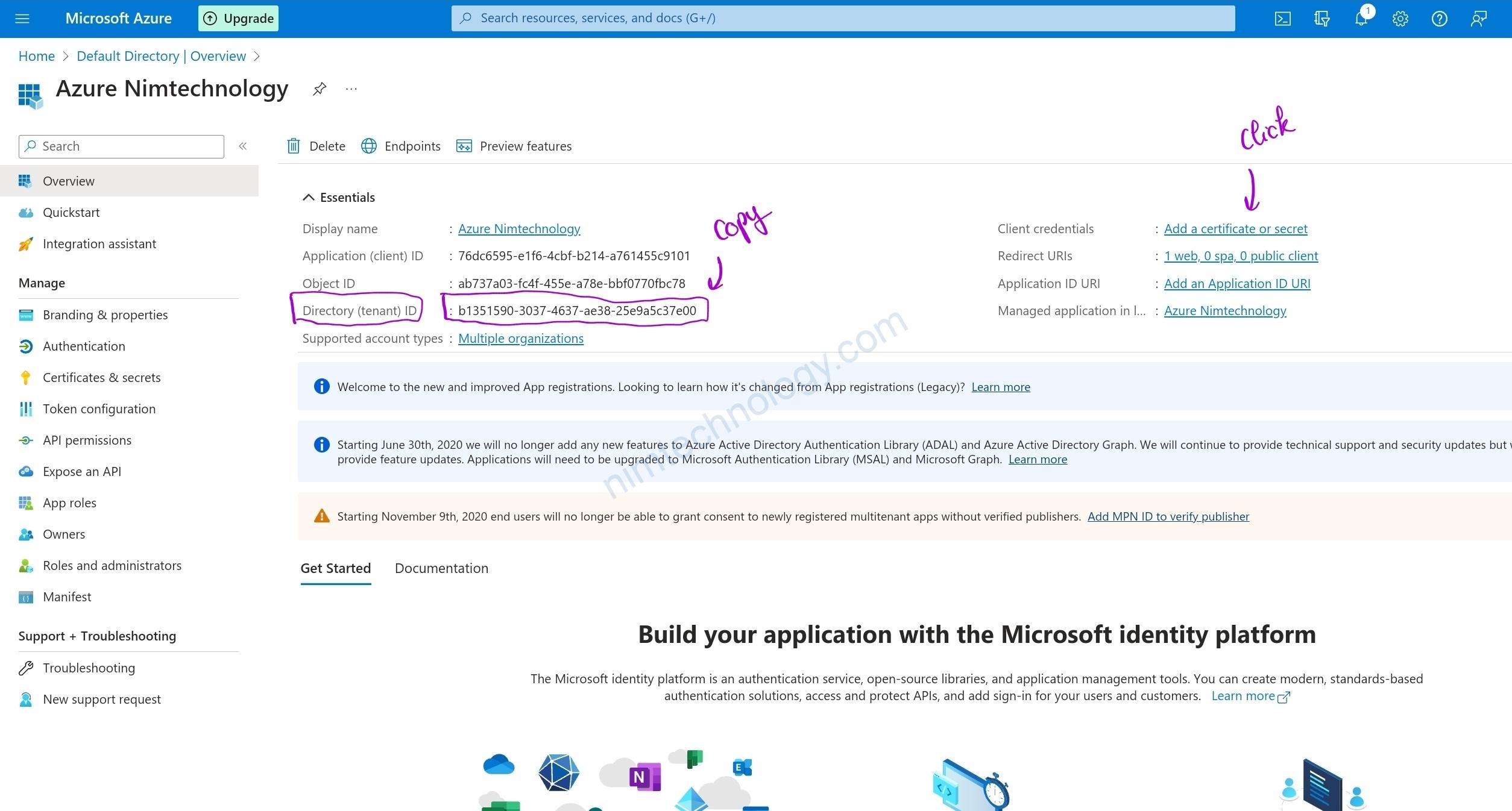The image size is (1512, 811).
Task: Open the more options ellipsis
Action: (x=351, y=89)
